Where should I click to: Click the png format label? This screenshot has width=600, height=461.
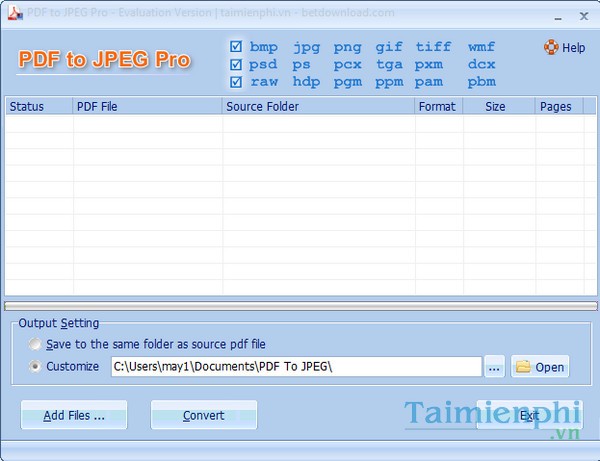click(x=347, y=47)
